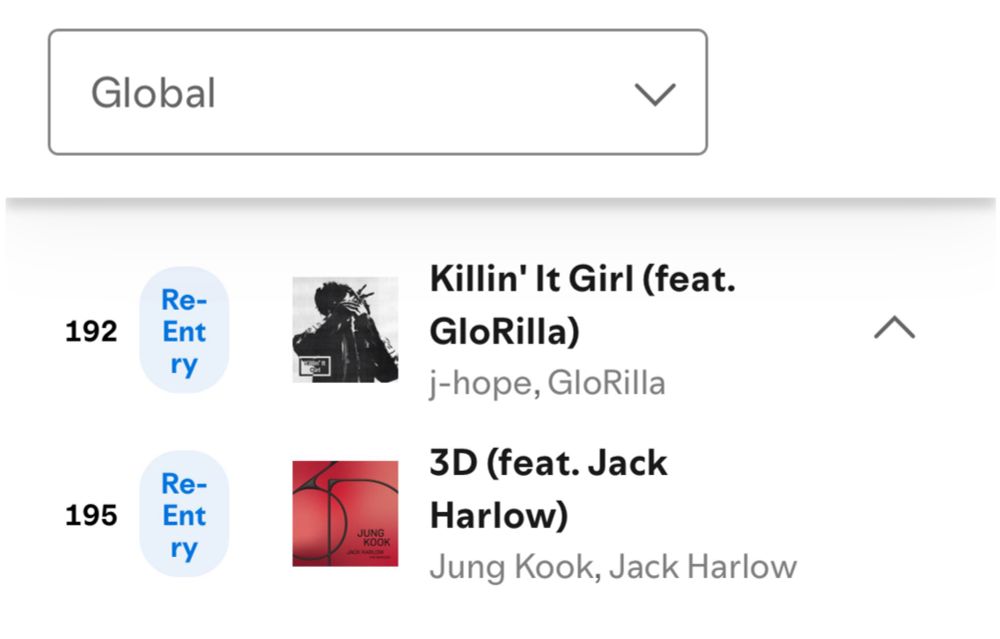Click rank number 195
The image size is (1000, 639).
[x=91, y=515]
